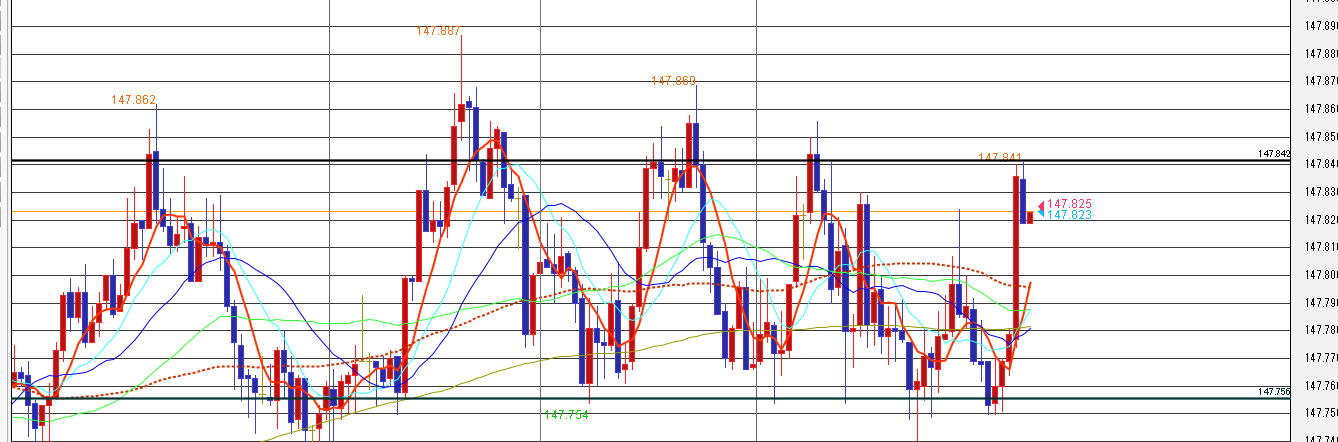The width and height of the screenshot is (1338, 442).
Task: Click the red 147.825 ask price label
Action: tap(1069, 204)
